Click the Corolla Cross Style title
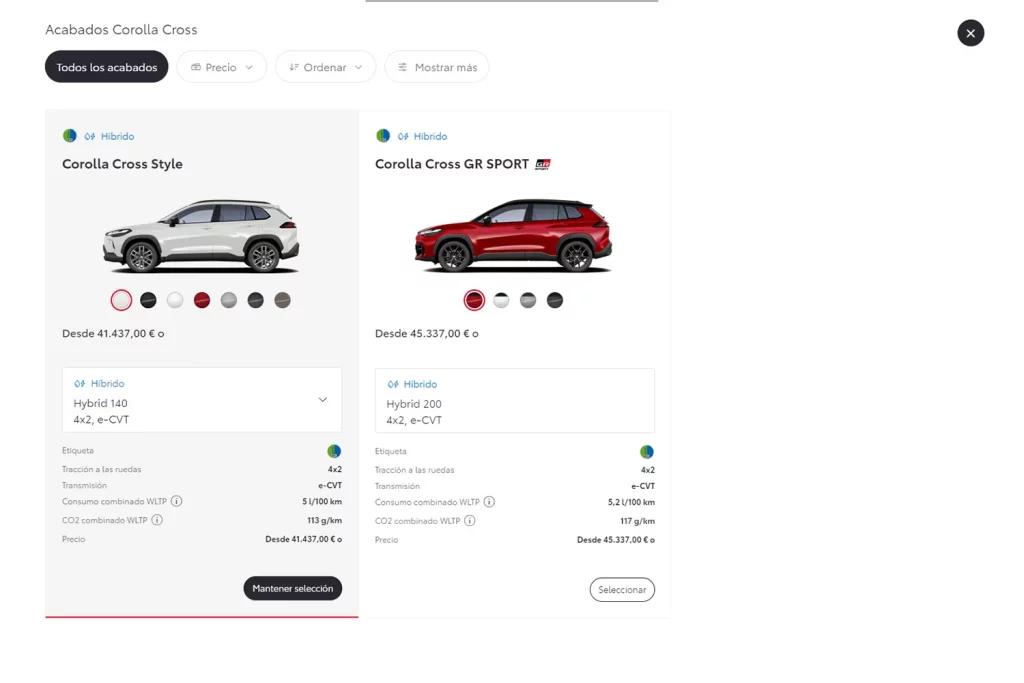 point(122,164)
